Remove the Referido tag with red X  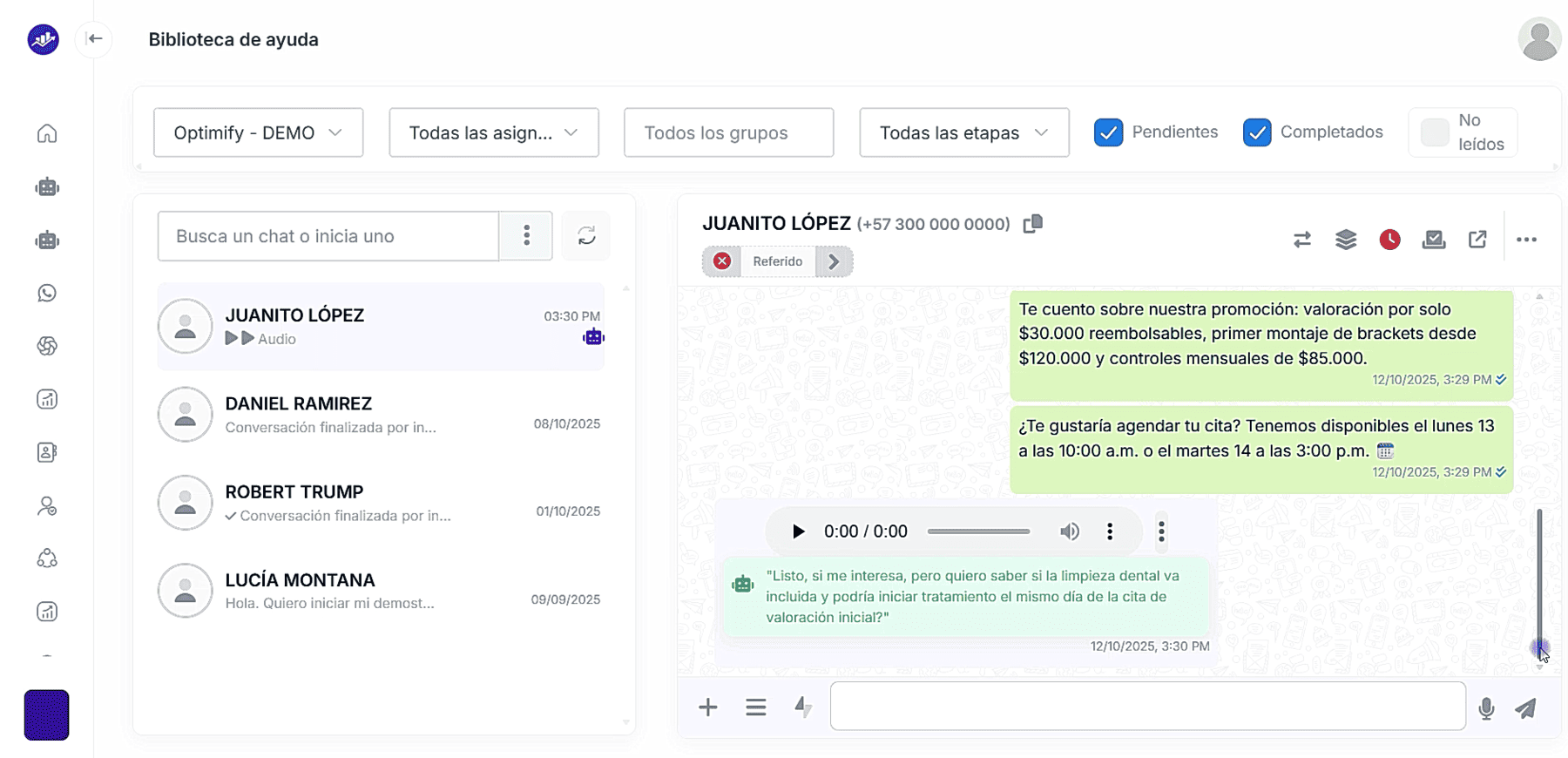tap(722, 261)
